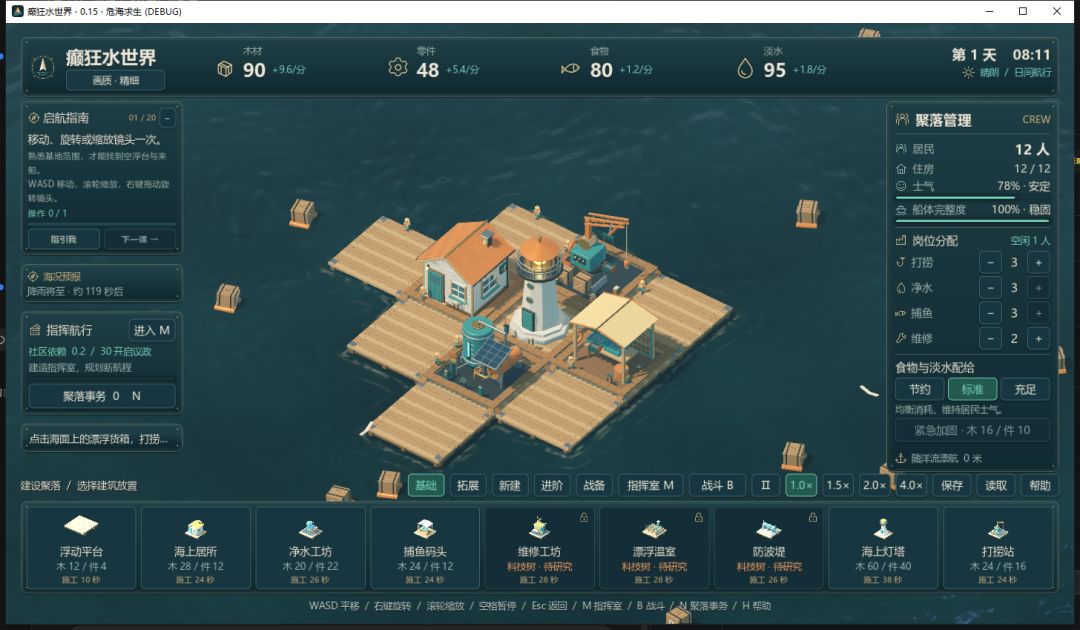The height and width of the screenshot is (630, 1080).
Task: Set game speed to 1.0×
Action: (801, 485)
